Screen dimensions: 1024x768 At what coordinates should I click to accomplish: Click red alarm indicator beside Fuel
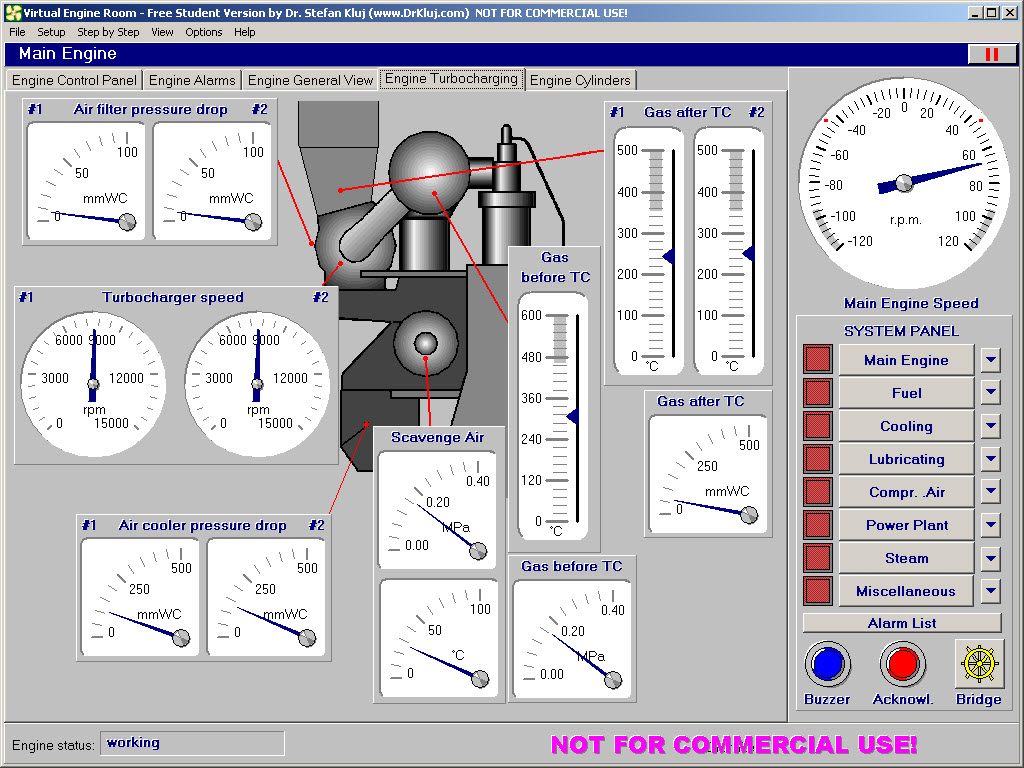point(818,393)
